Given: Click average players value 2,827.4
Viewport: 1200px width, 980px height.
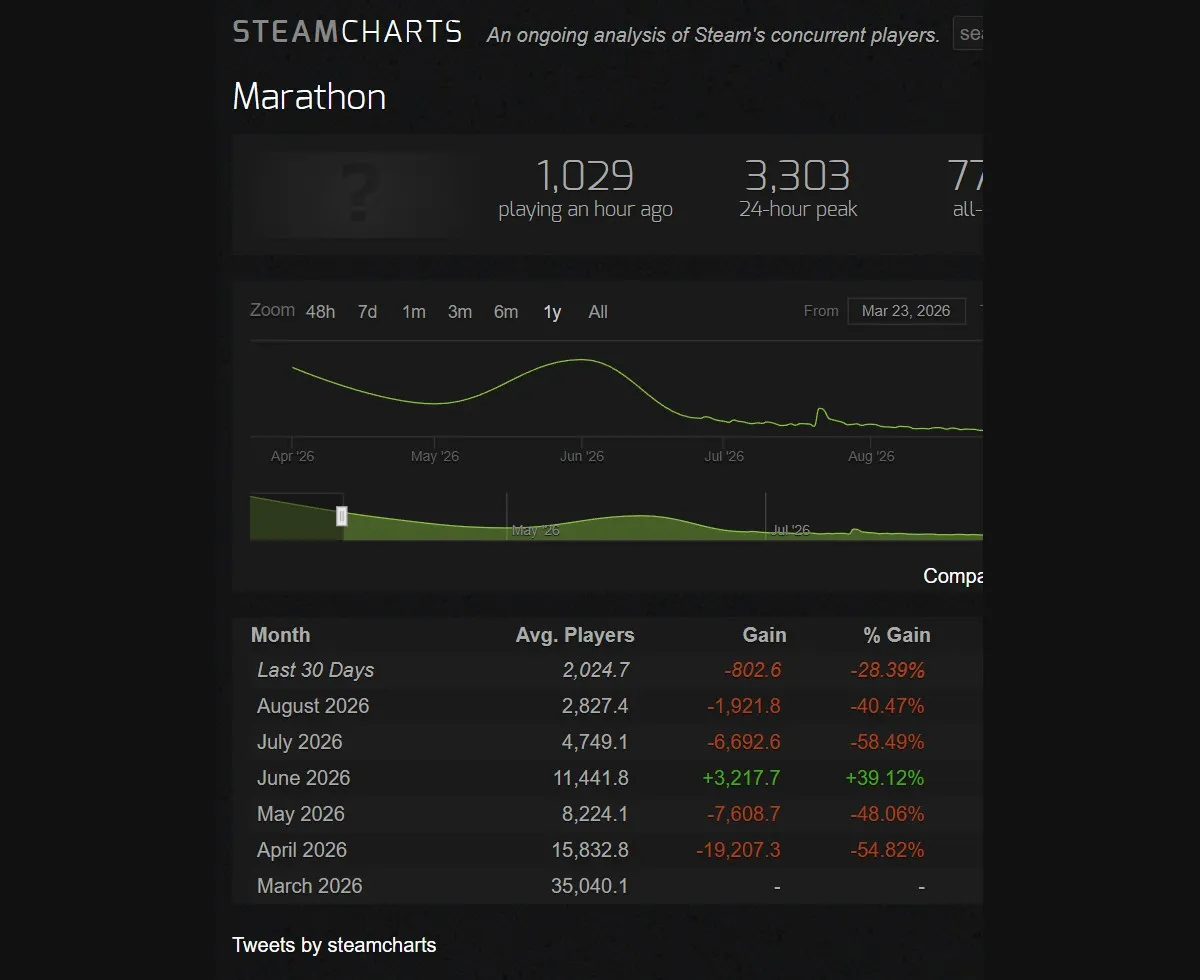Looking at the screenshot, I should [596, 706].
